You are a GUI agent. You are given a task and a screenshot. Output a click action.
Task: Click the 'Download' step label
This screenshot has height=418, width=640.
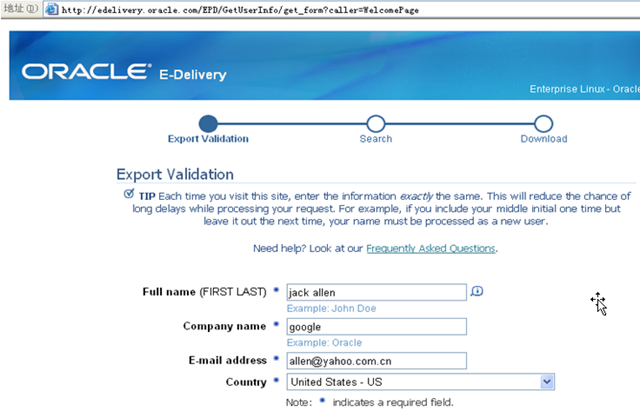click(543, 139)
